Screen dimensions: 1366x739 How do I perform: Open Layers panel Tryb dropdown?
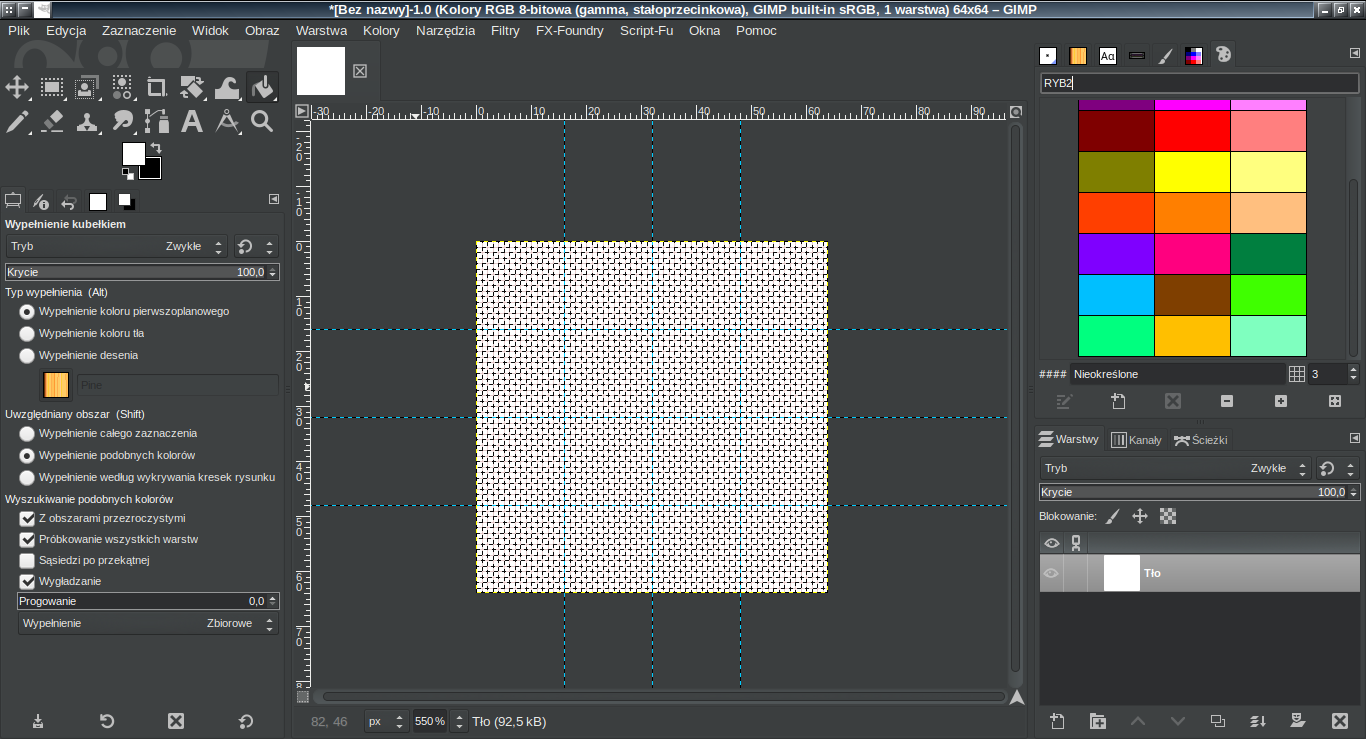click(x=1175, y=468)
